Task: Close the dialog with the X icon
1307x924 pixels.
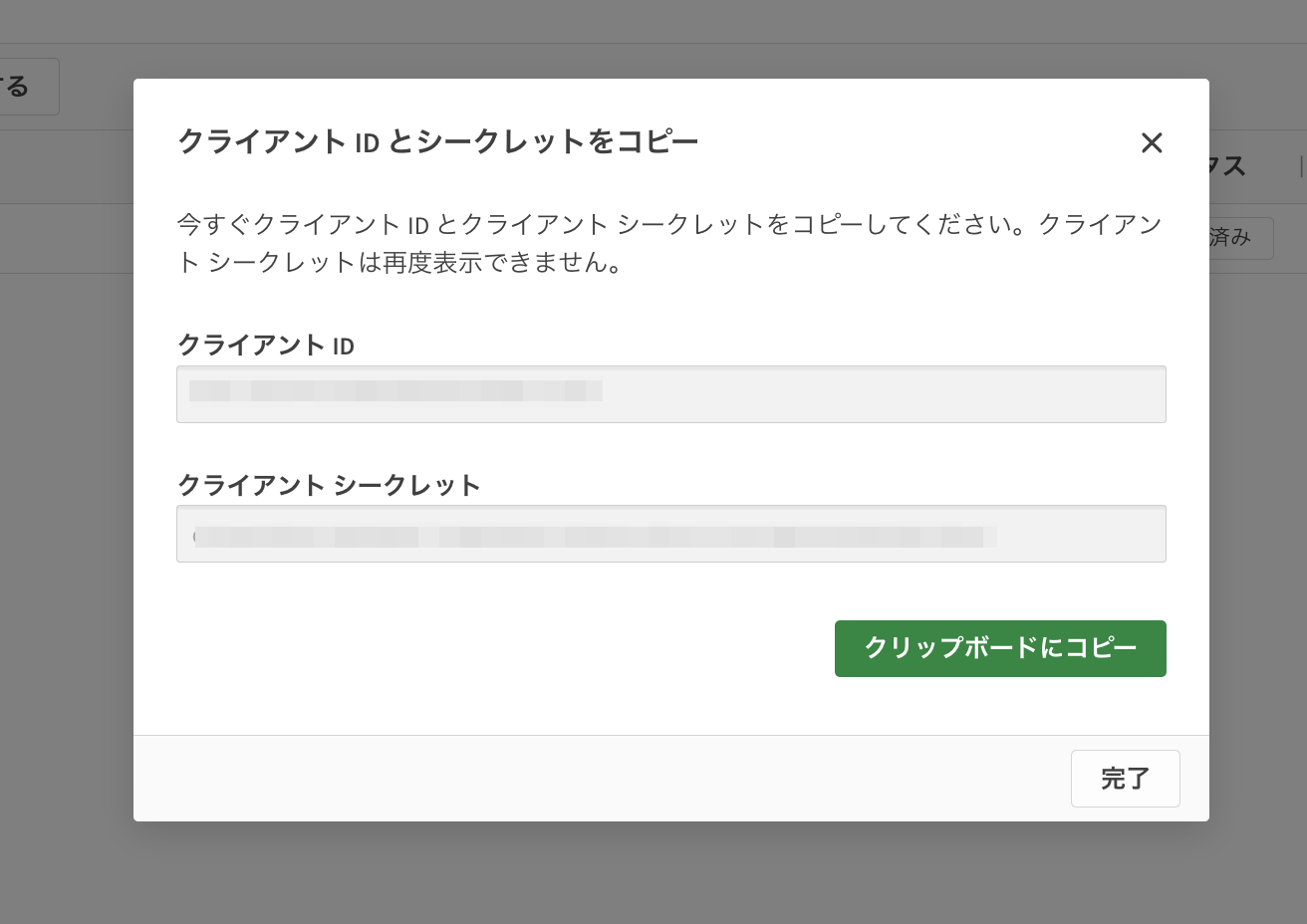Action: pos(1152,143)
